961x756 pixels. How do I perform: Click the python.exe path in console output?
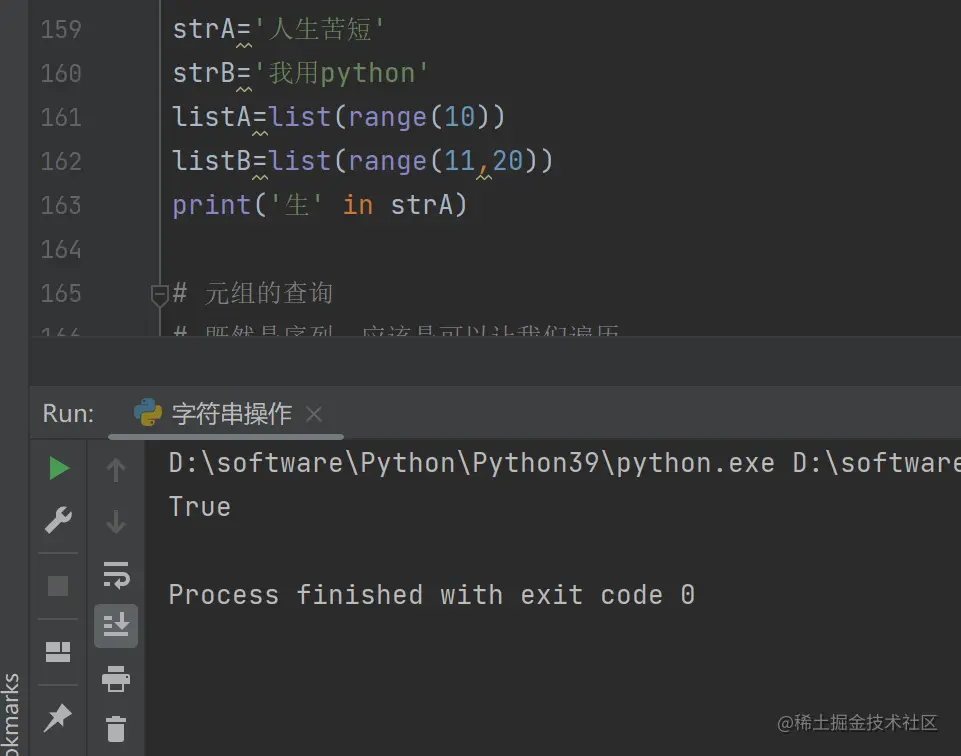(471, 463)
